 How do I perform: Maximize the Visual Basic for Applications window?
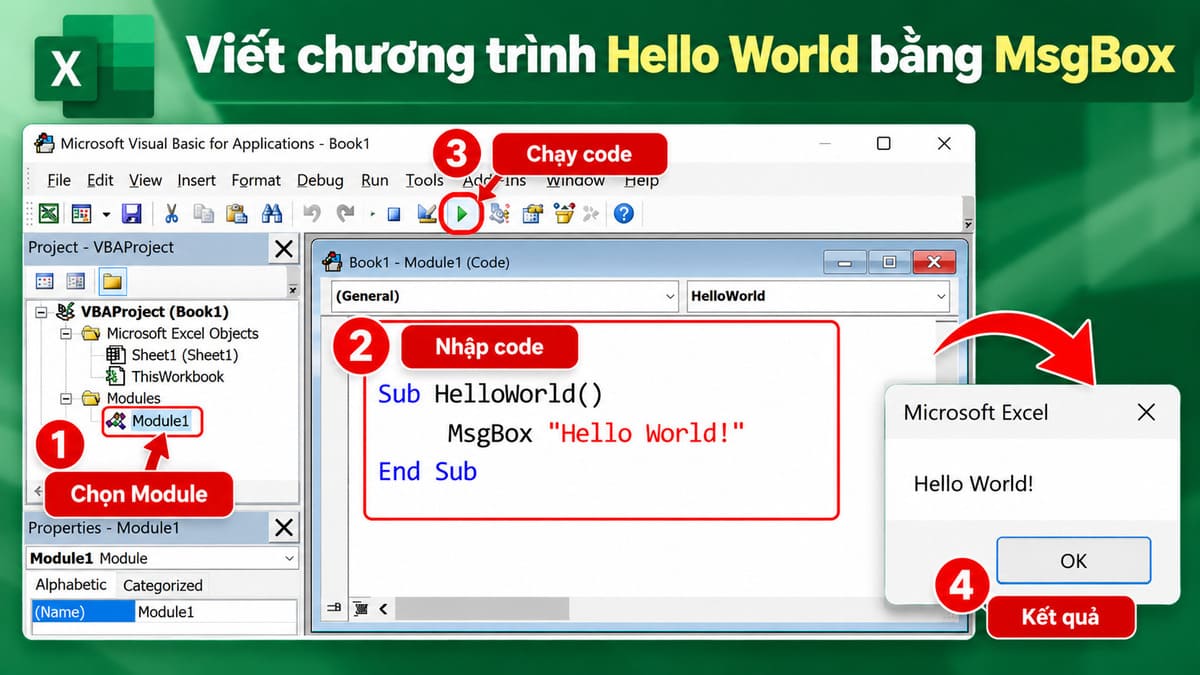(x=883, y=144)
